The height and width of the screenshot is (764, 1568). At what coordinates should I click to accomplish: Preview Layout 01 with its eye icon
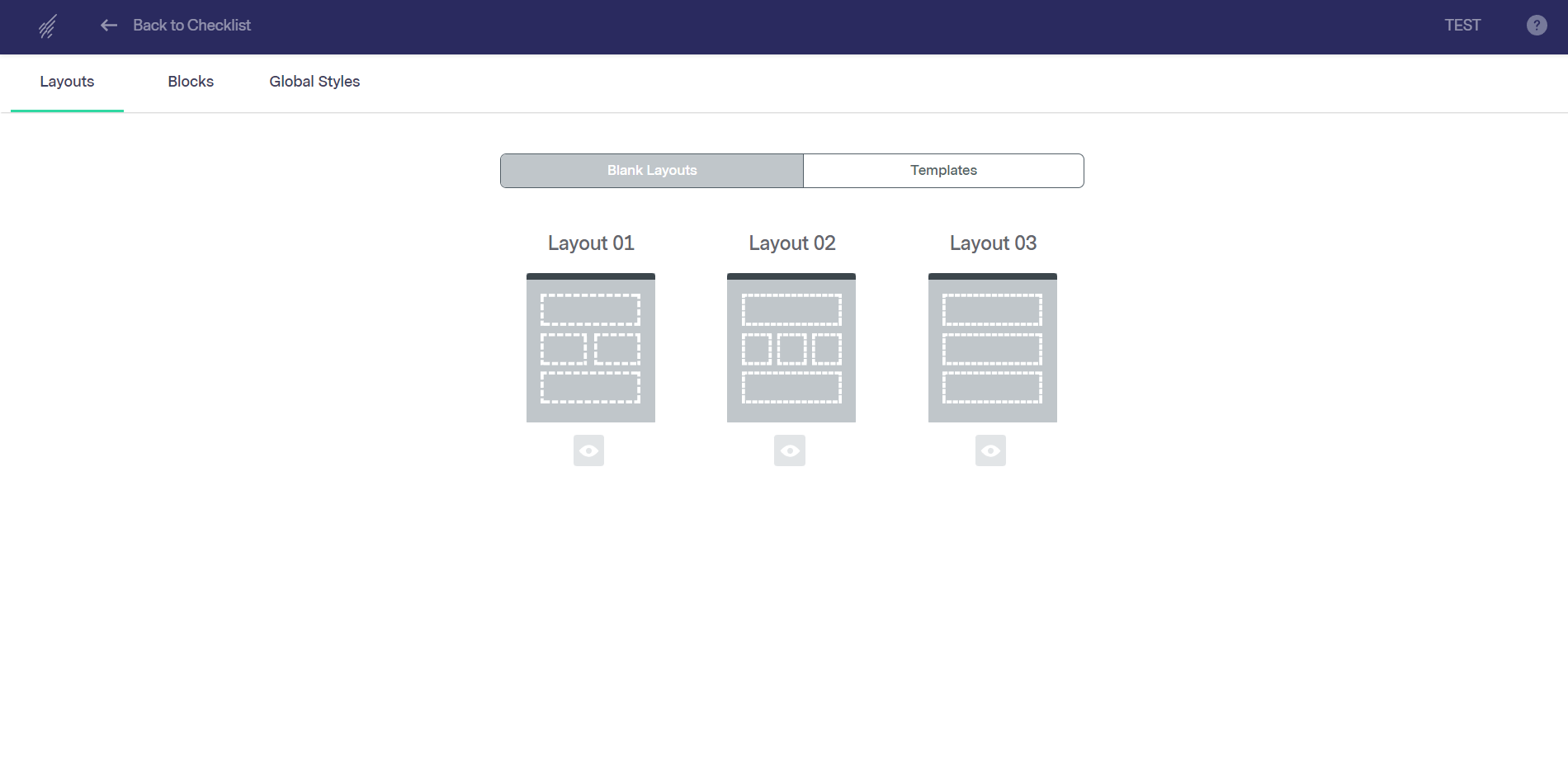[x=588, y=450]
